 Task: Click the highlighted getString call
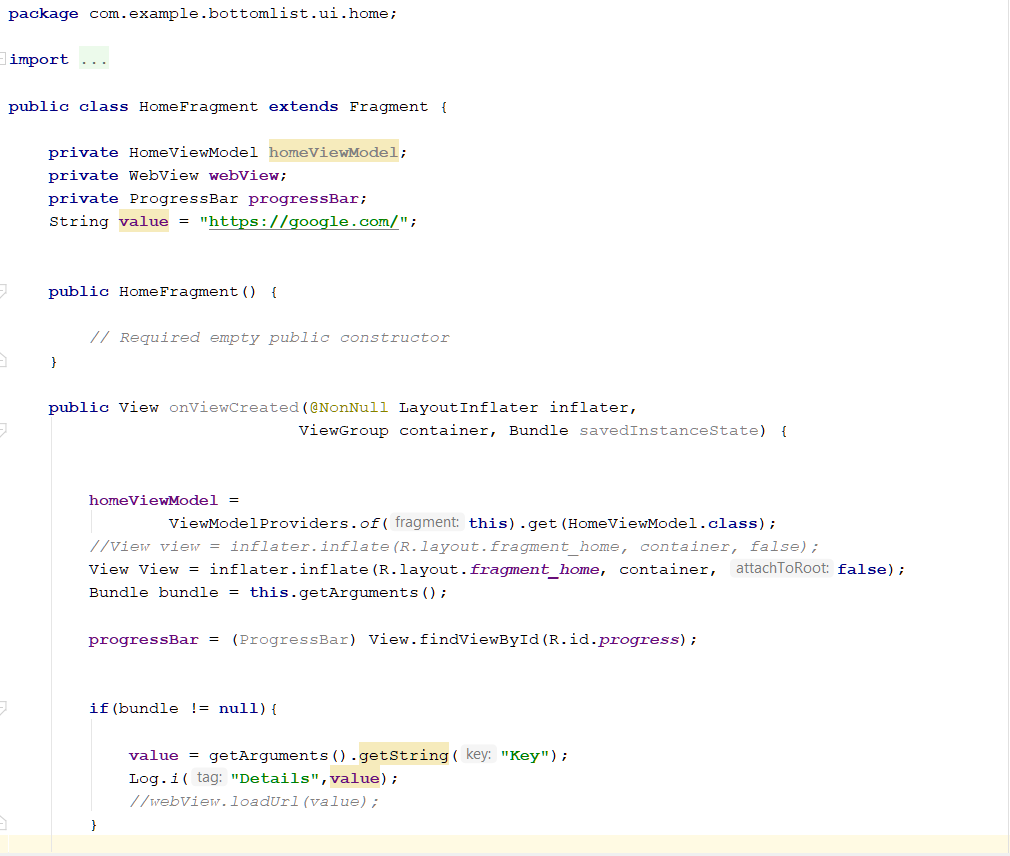click(x=403, y=756)
